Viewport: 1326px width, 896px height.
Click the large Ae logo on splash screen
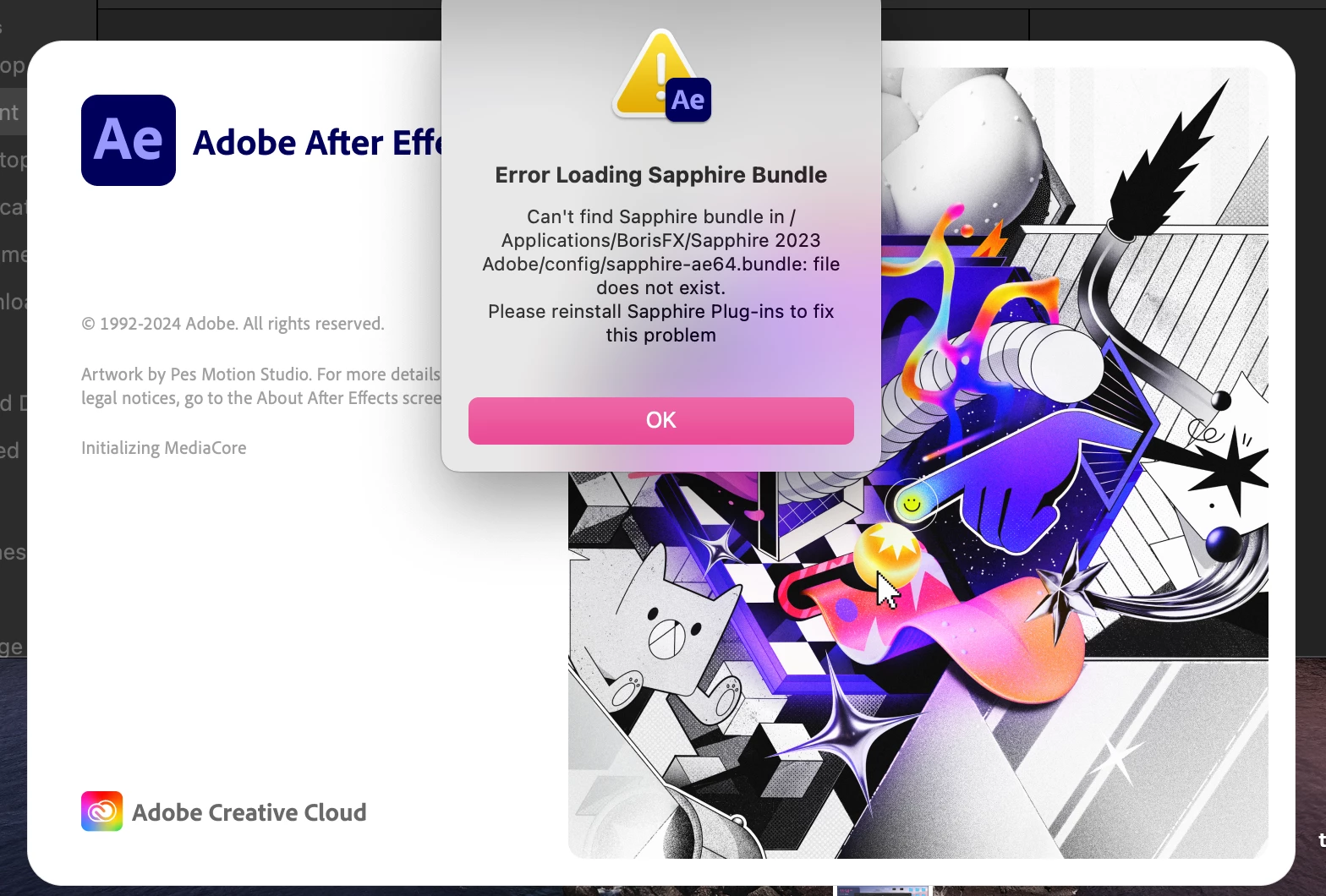129,140
